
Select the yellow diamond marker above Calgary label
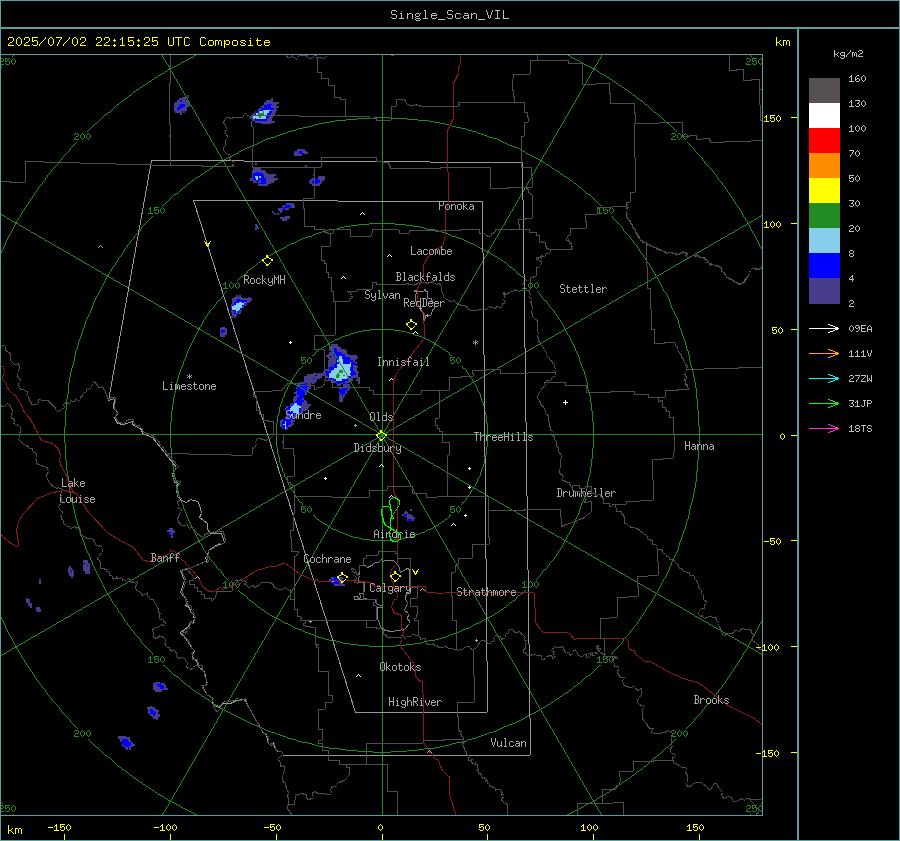coord(395,576)
